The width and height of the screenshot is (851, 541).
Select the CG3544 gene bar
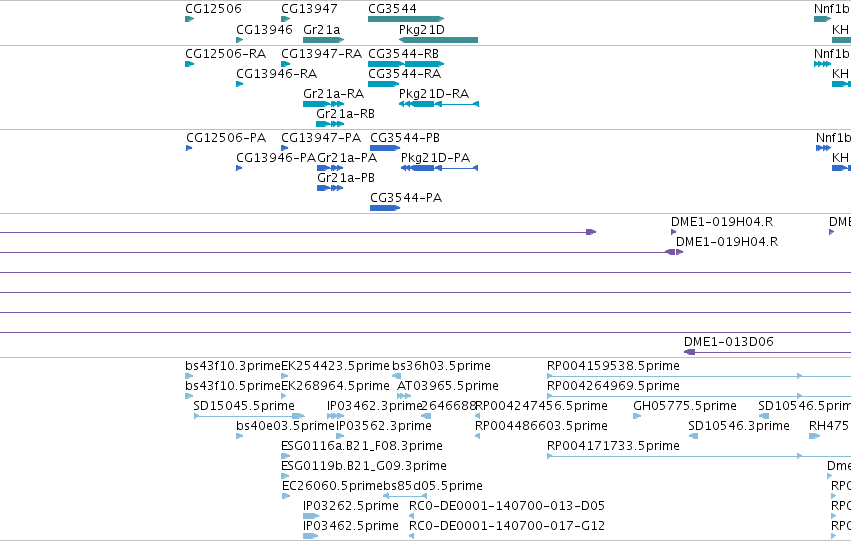[406, 19]
